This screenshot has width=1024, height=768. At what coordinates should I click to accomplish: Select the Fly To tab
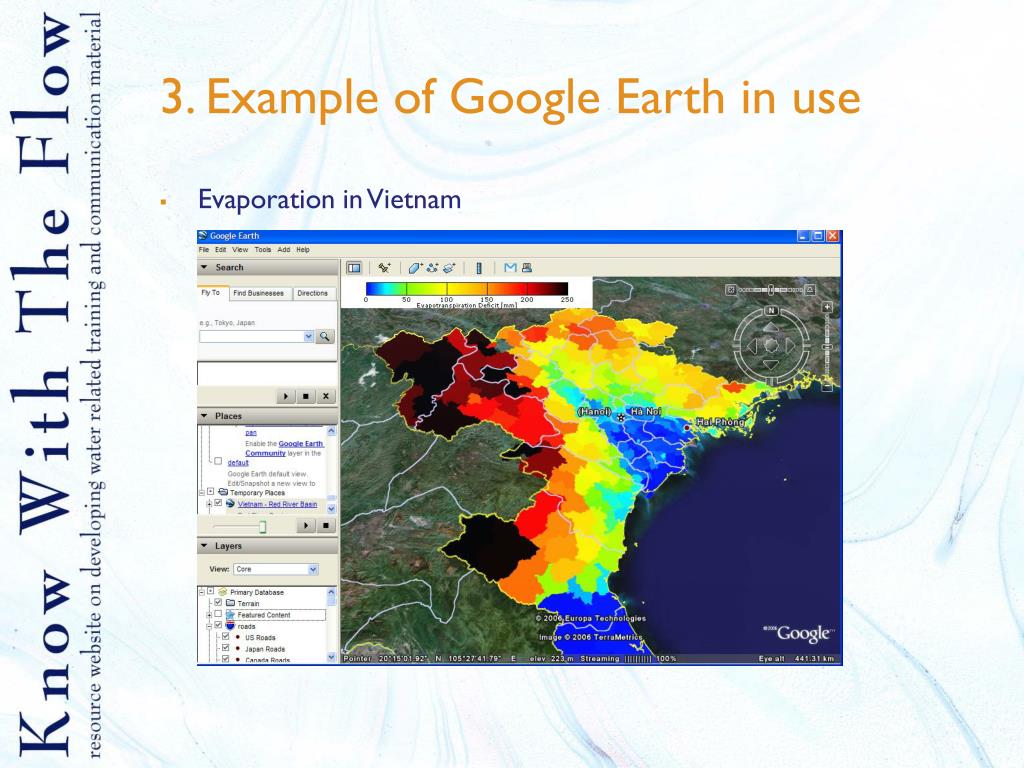coord(211,293)
